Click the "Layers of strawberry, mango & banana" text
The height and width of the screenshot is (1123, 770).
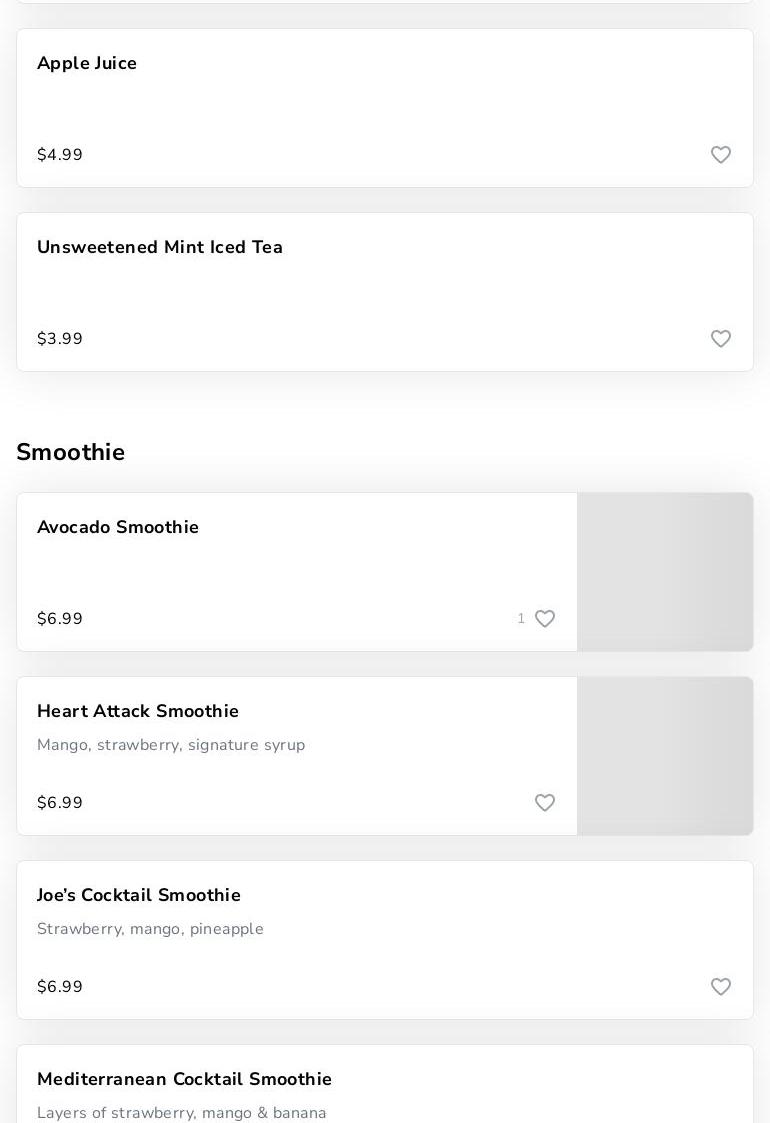click(182, 1113)
